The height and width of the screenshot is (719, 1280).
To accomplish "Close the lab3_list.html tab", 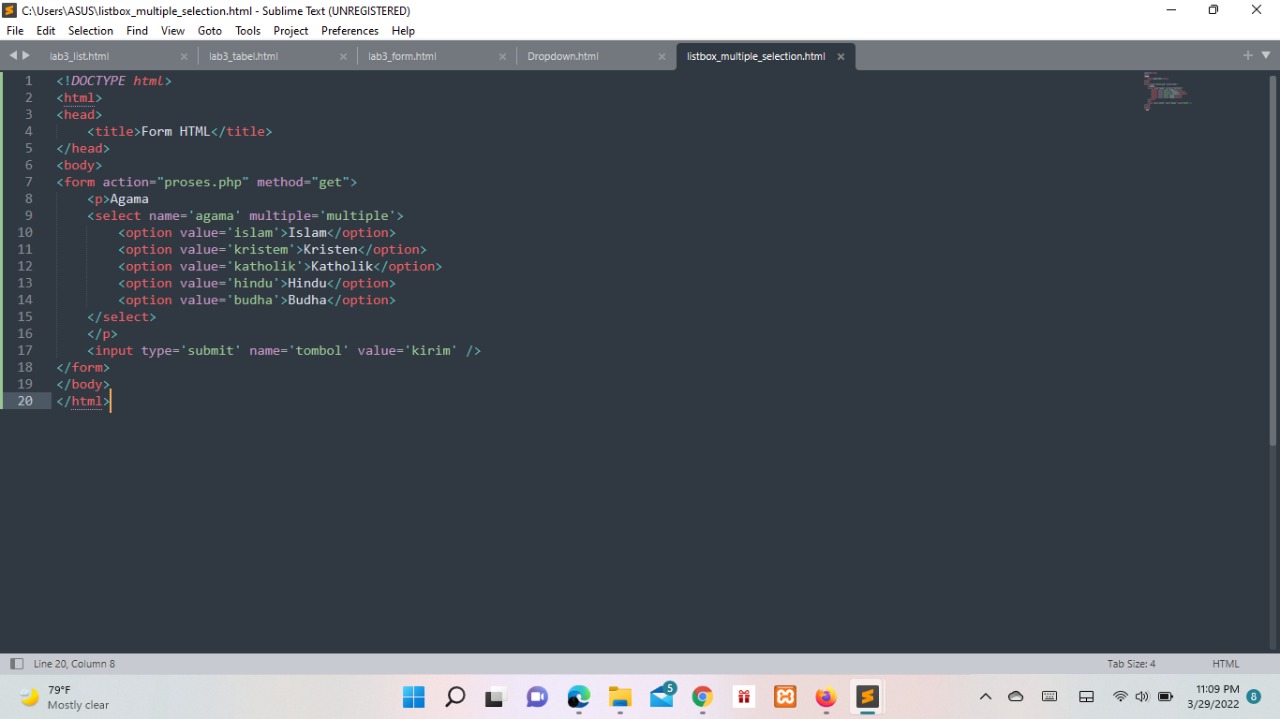I will click(x=184, y=57).
